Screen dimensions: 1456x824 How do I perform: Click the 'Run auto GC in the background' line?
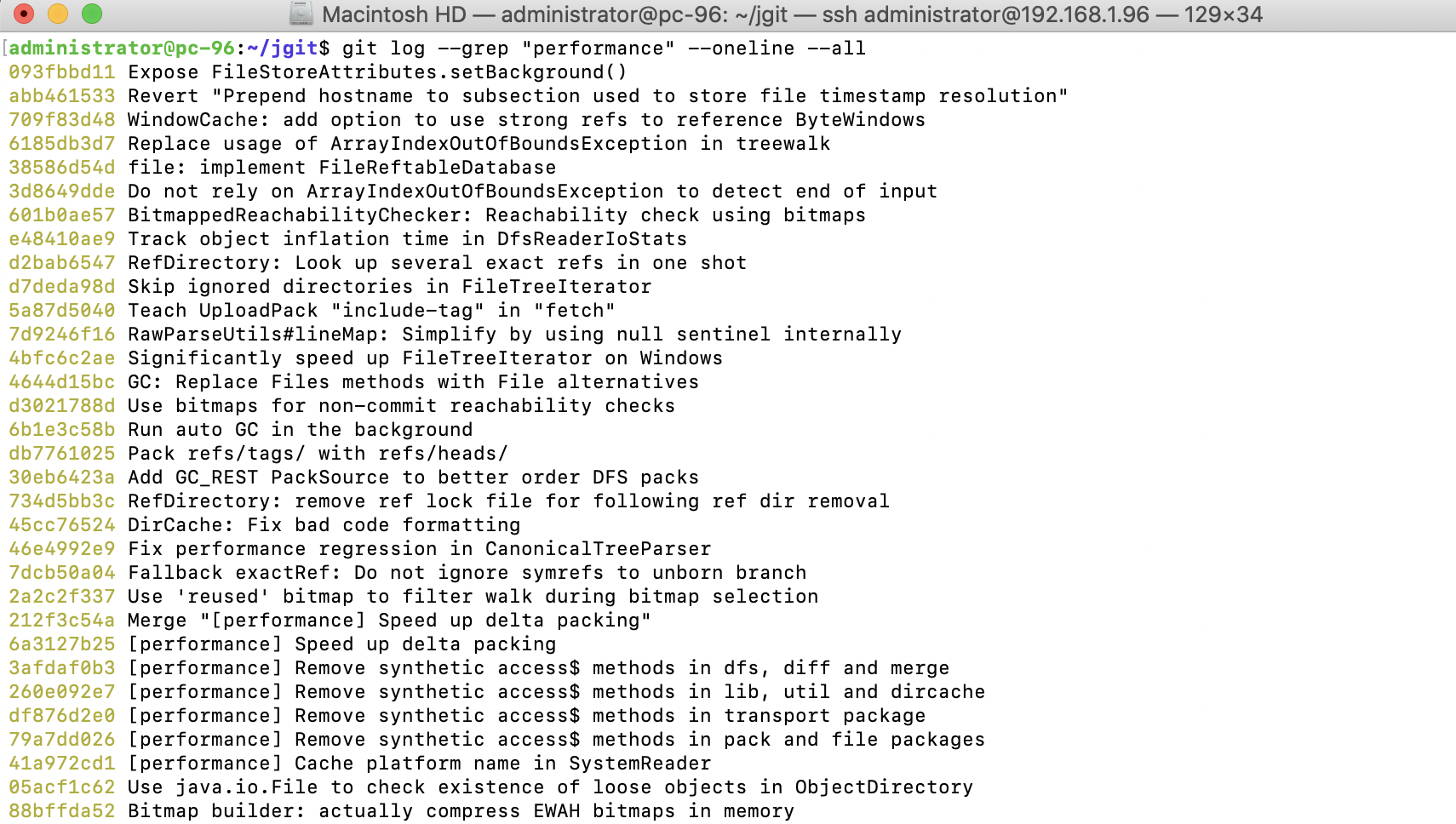click(x=300, y=430)
